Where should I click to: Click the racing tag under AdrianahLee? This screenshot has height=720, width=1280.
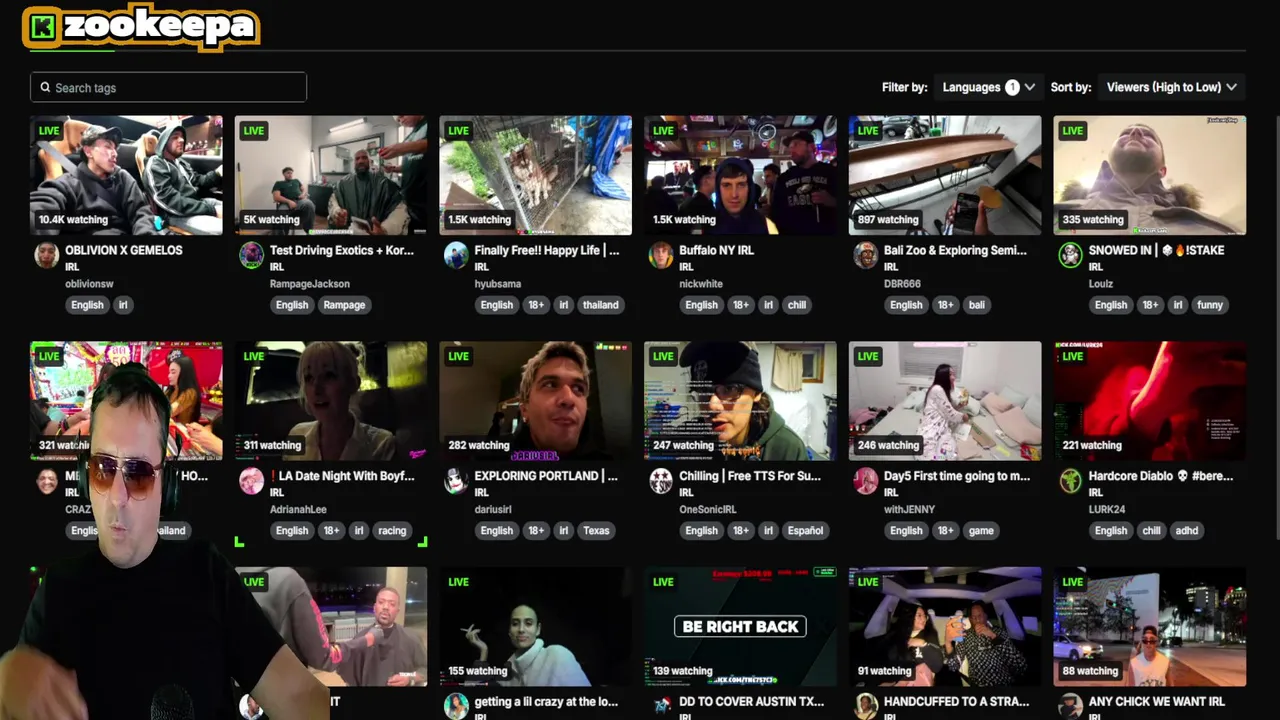click(392, 531)
